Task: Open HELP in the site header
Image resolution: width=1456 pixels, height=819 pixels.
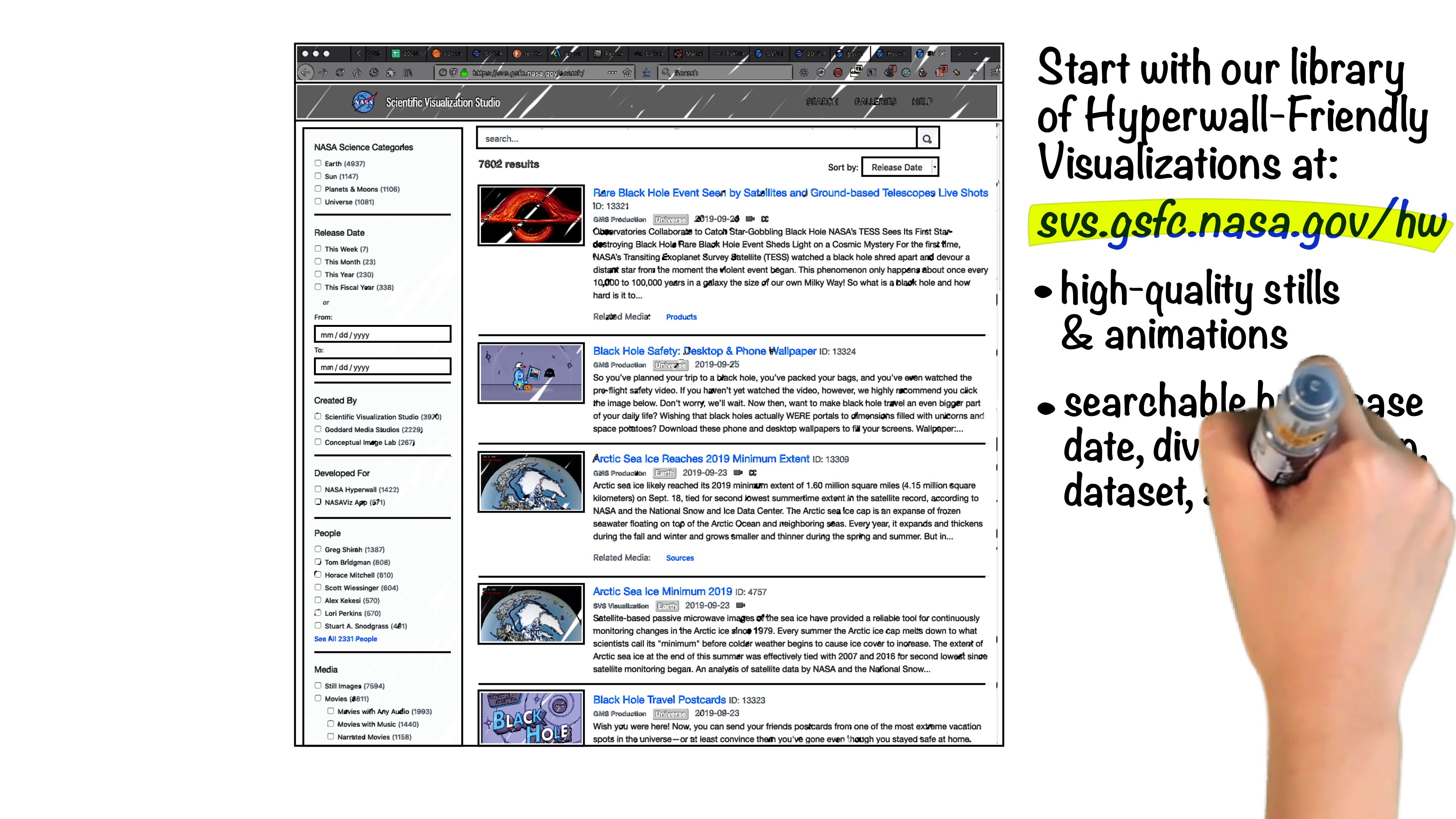Action: click(922, 102)
